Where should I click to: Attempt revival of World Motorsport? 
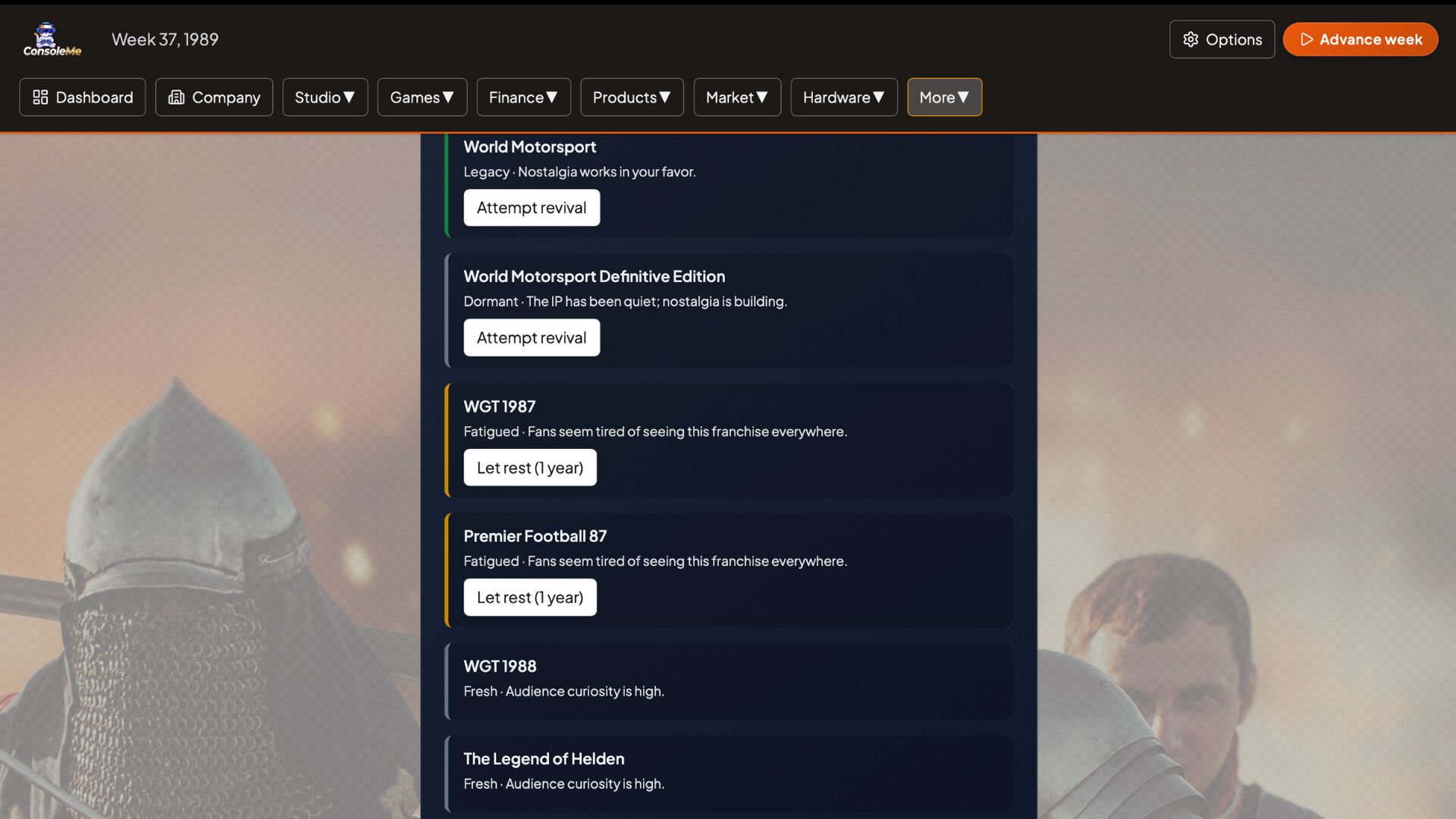click(532, 207)
